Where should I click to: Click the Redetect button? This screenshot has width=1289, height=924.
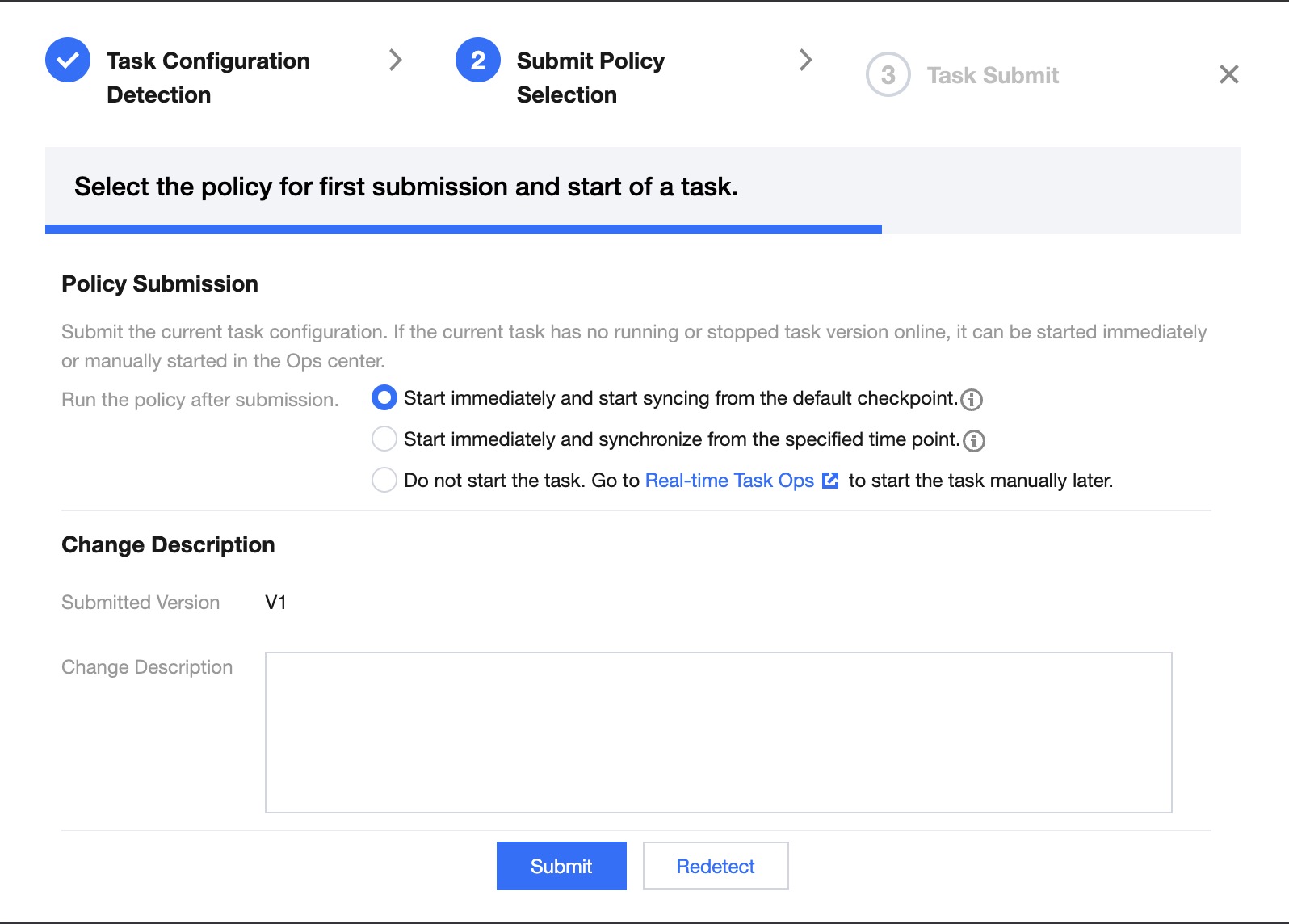pyautogui.click(x=716, y=866)
